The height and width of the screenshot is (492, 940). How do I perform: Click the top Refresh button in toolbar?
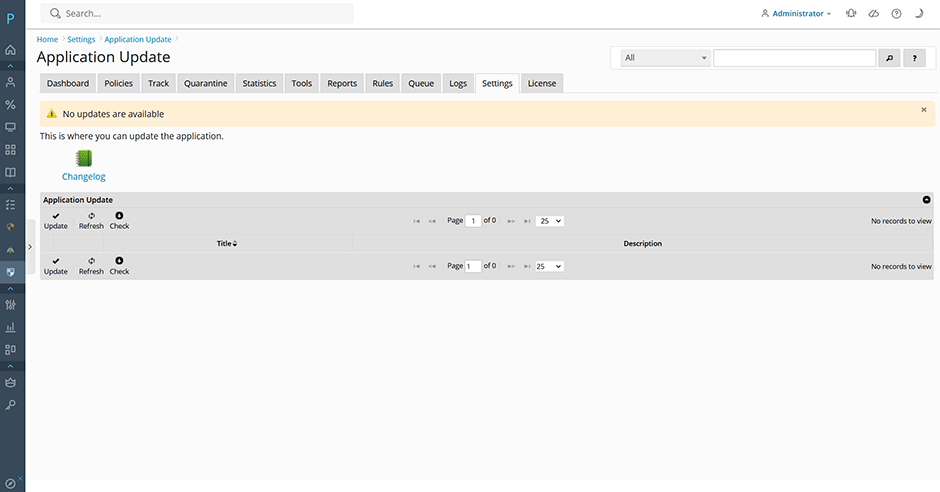coord(91,221)
